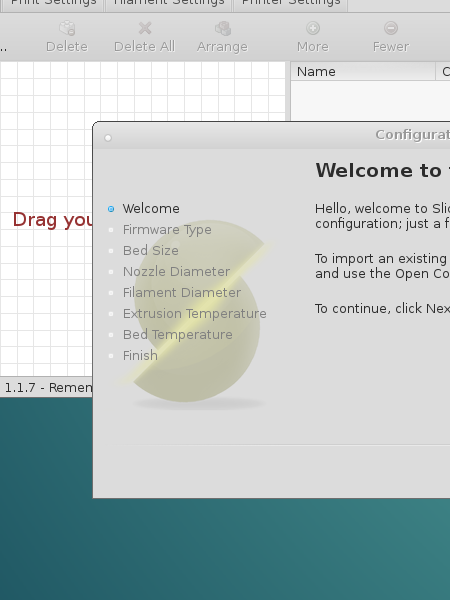Select the Firmware Type wizard step
Image resolution: width=450 pixels, height=600 pixels.
pyautogui.click(x=167, y=230)
